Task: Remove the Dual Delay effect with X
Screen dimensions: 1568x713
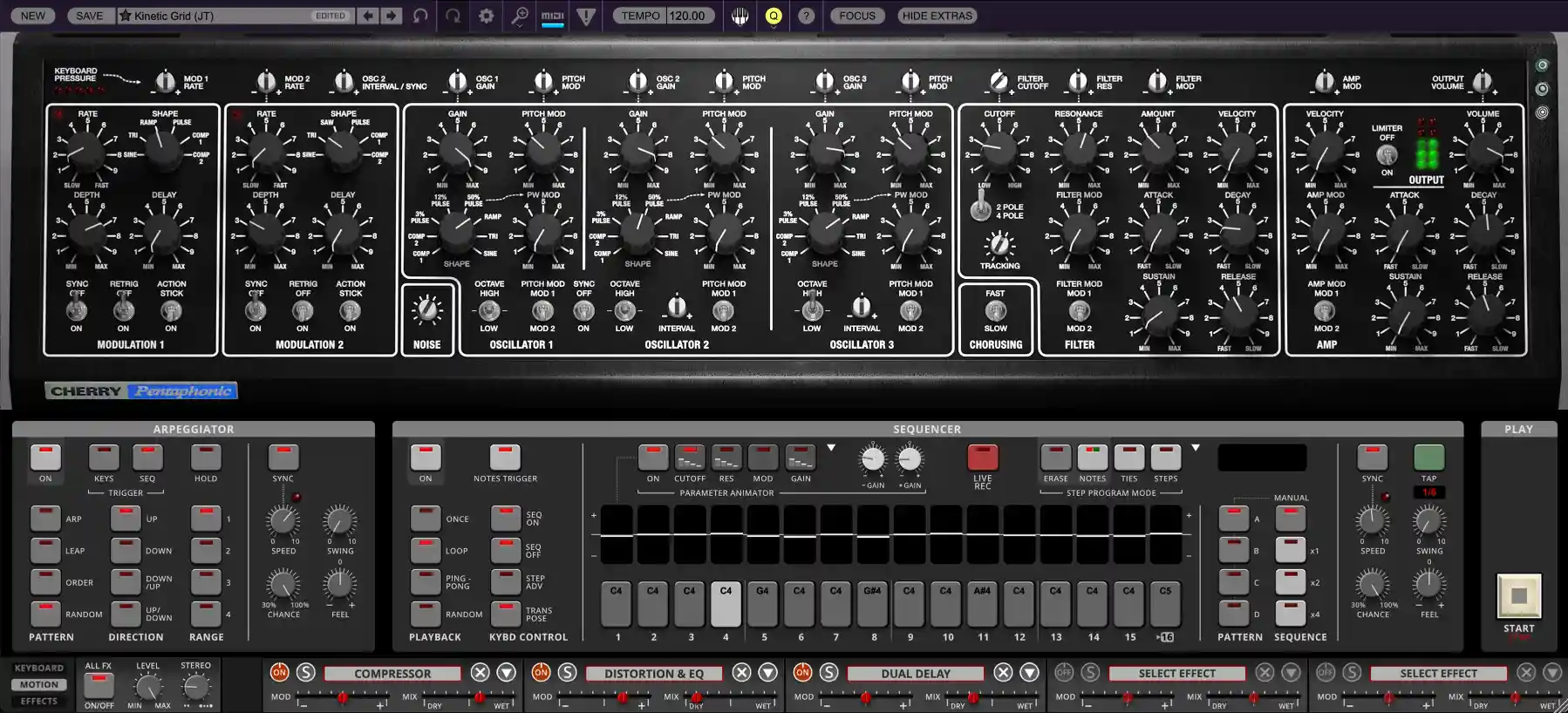Action: coord(1003,672)
